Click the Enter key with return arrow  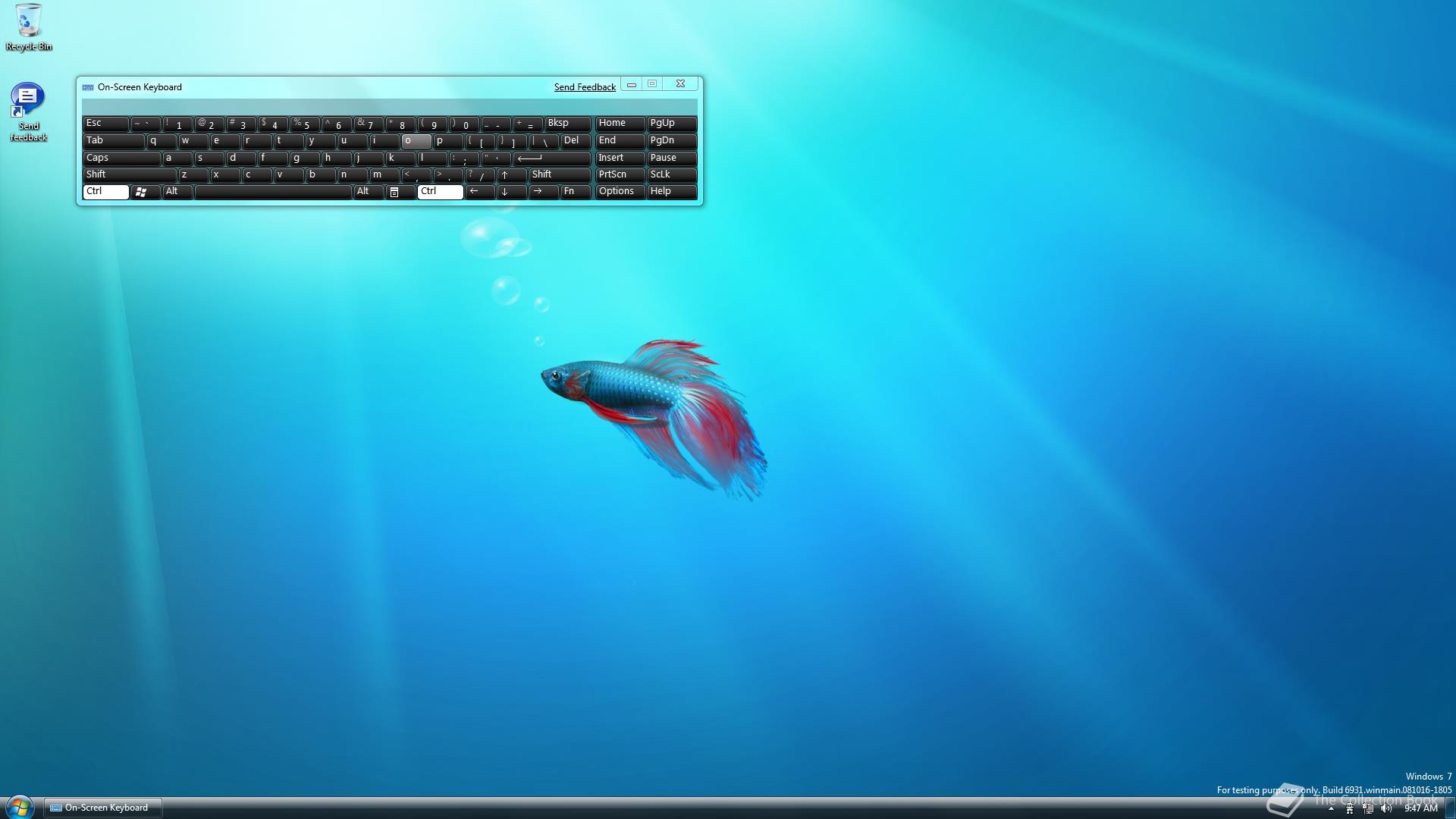pos(551,158)
